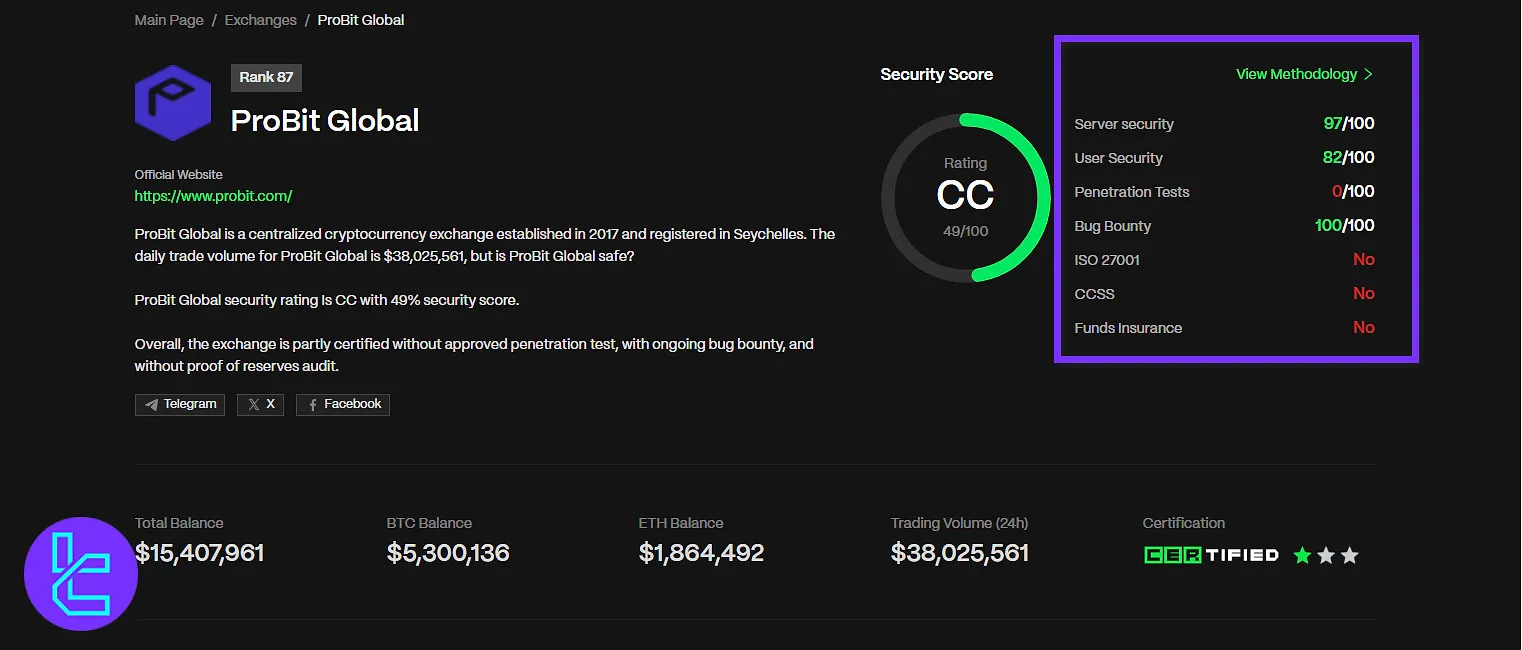This screenshot has width=1522, height=650.
Task: Click the CCSS No value
Action: pos(1364,294)
